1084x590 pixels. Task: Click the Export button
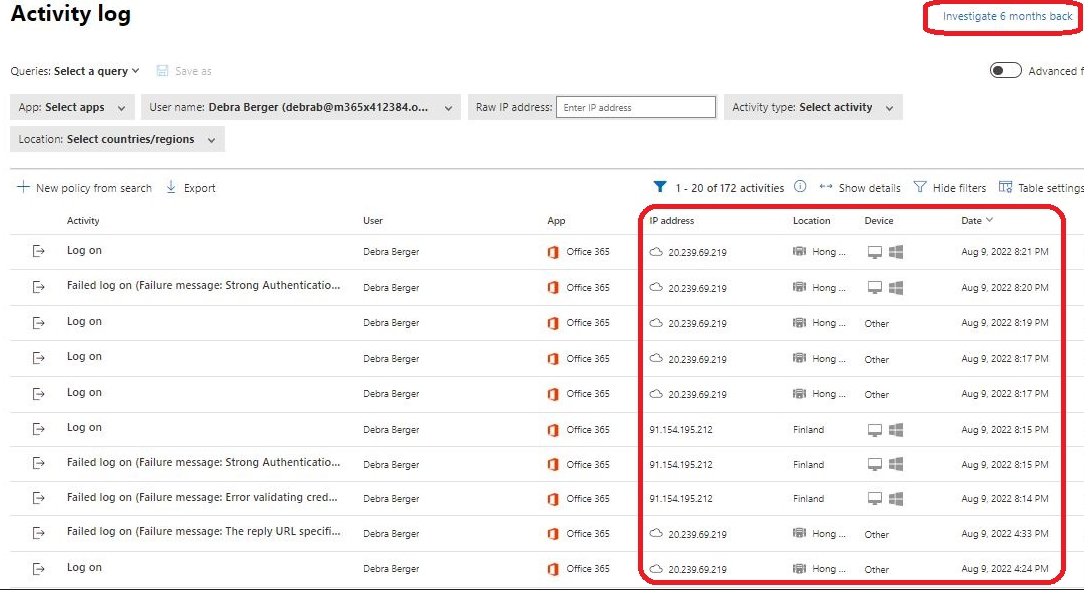point(191,188)
